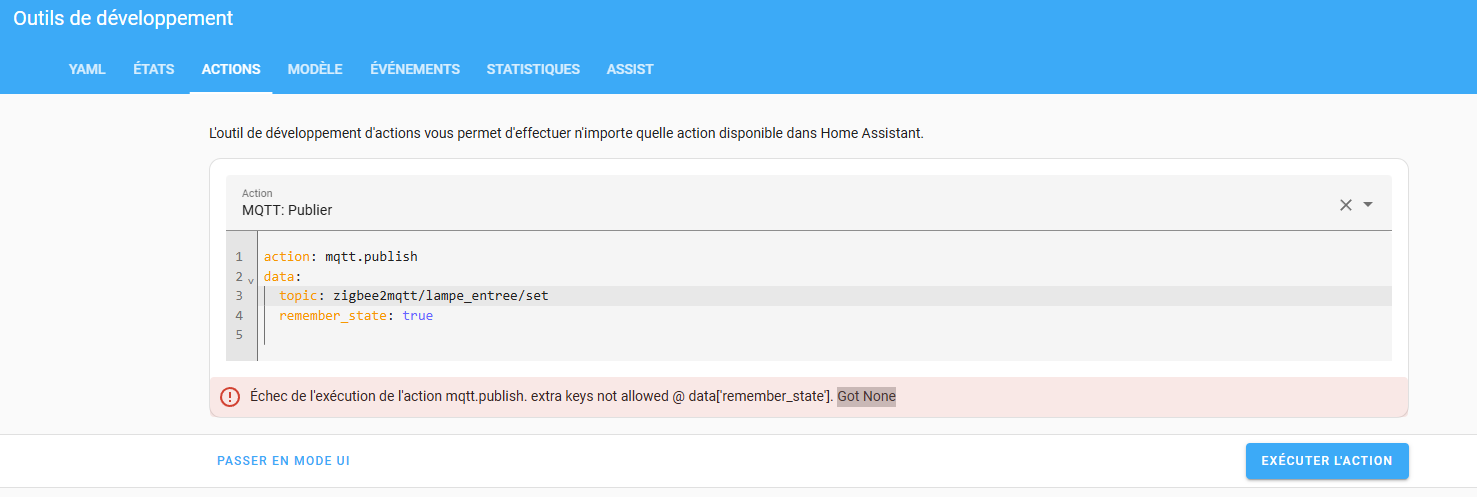Click line number 1 in the gutter
The height and width of the screenshot is (497, 1477).
point(239,257)
